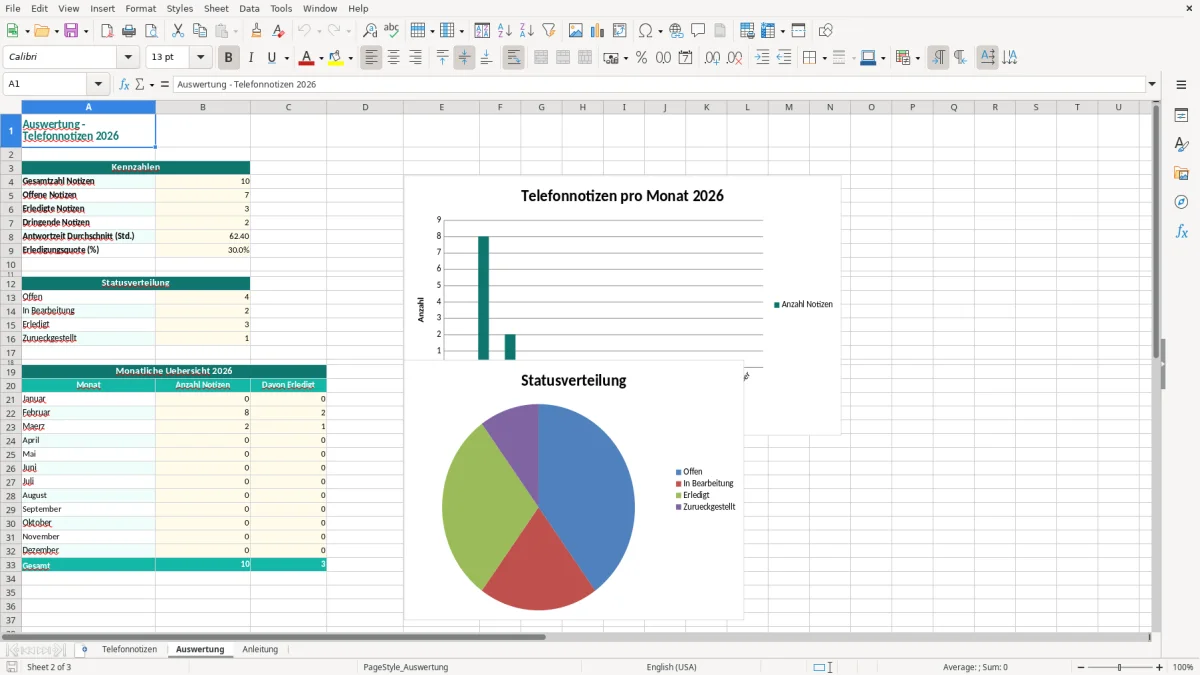Open the Font Name dropdown

[128, 58]
